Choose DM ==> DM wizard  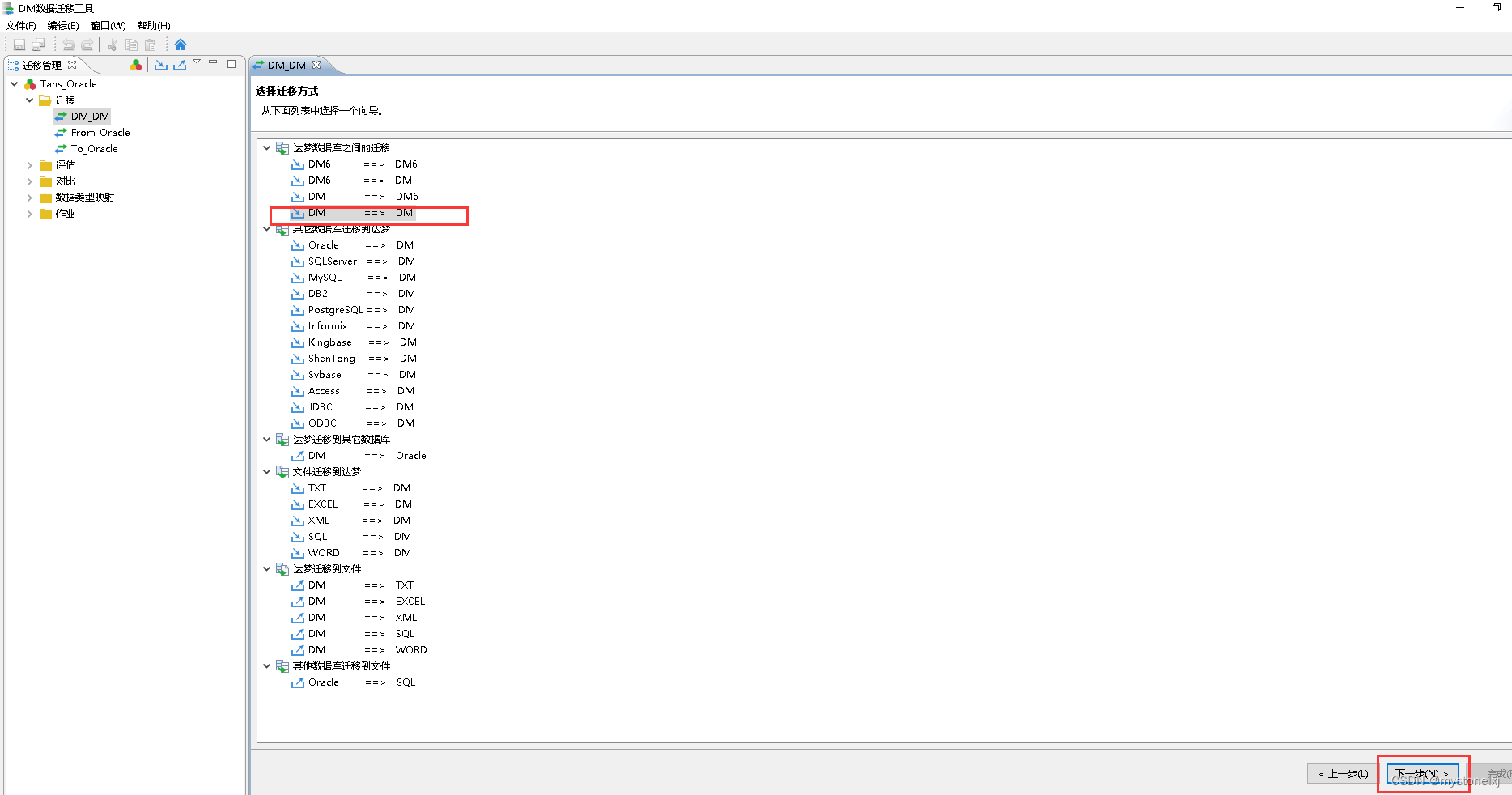(353, 213)
